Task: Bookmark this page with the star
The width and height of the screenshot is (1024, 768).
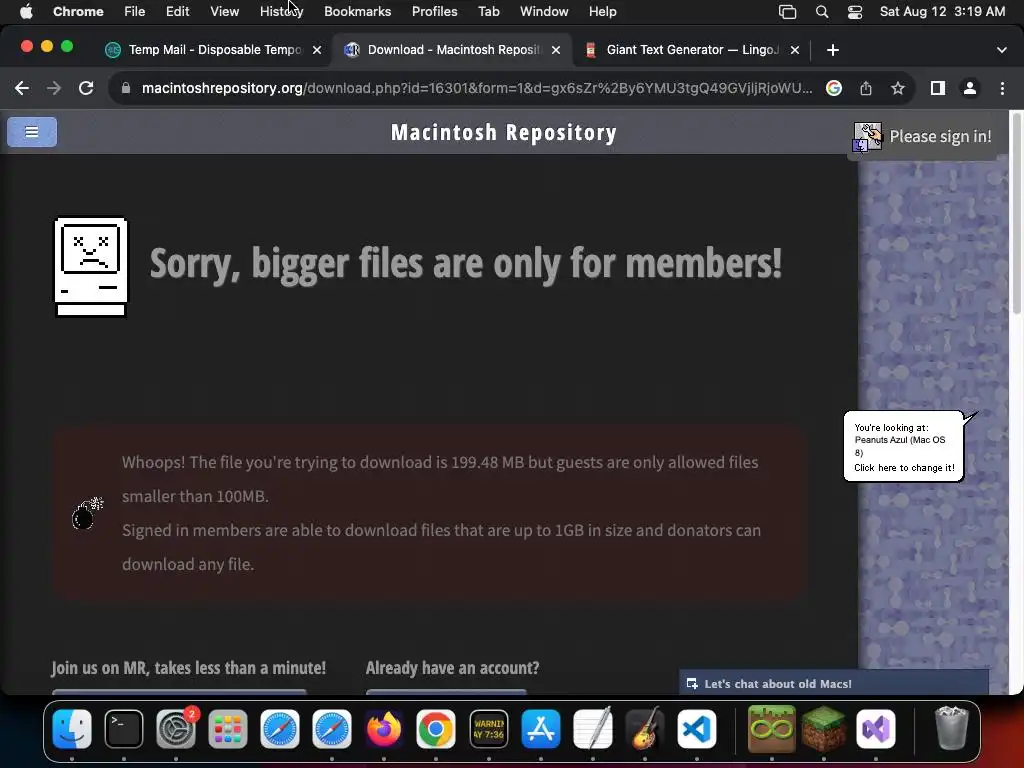Action: pos(898,88)
